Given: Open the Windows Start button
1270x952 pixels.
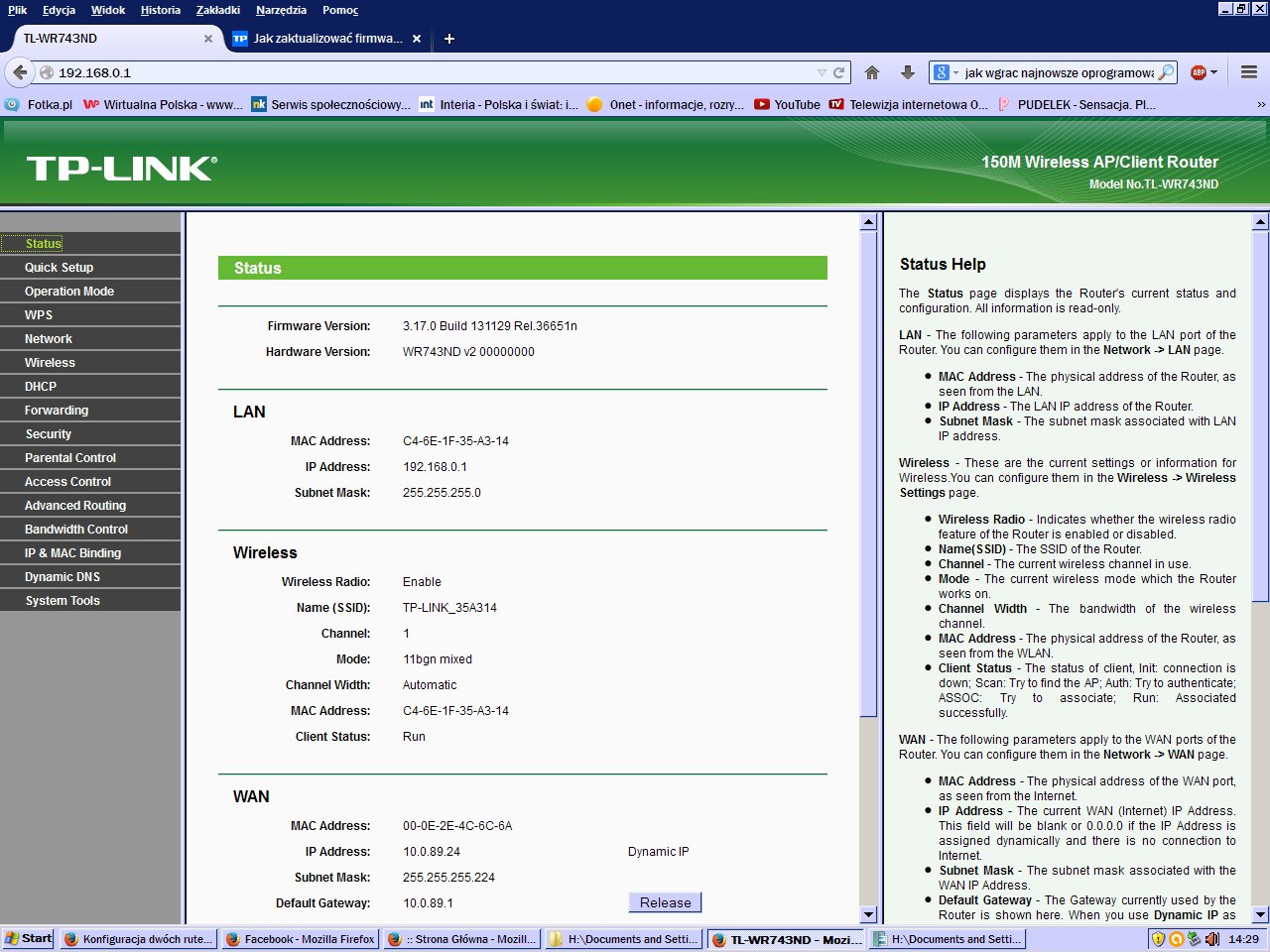Looking at the screenshot, I should pos(28,938).
